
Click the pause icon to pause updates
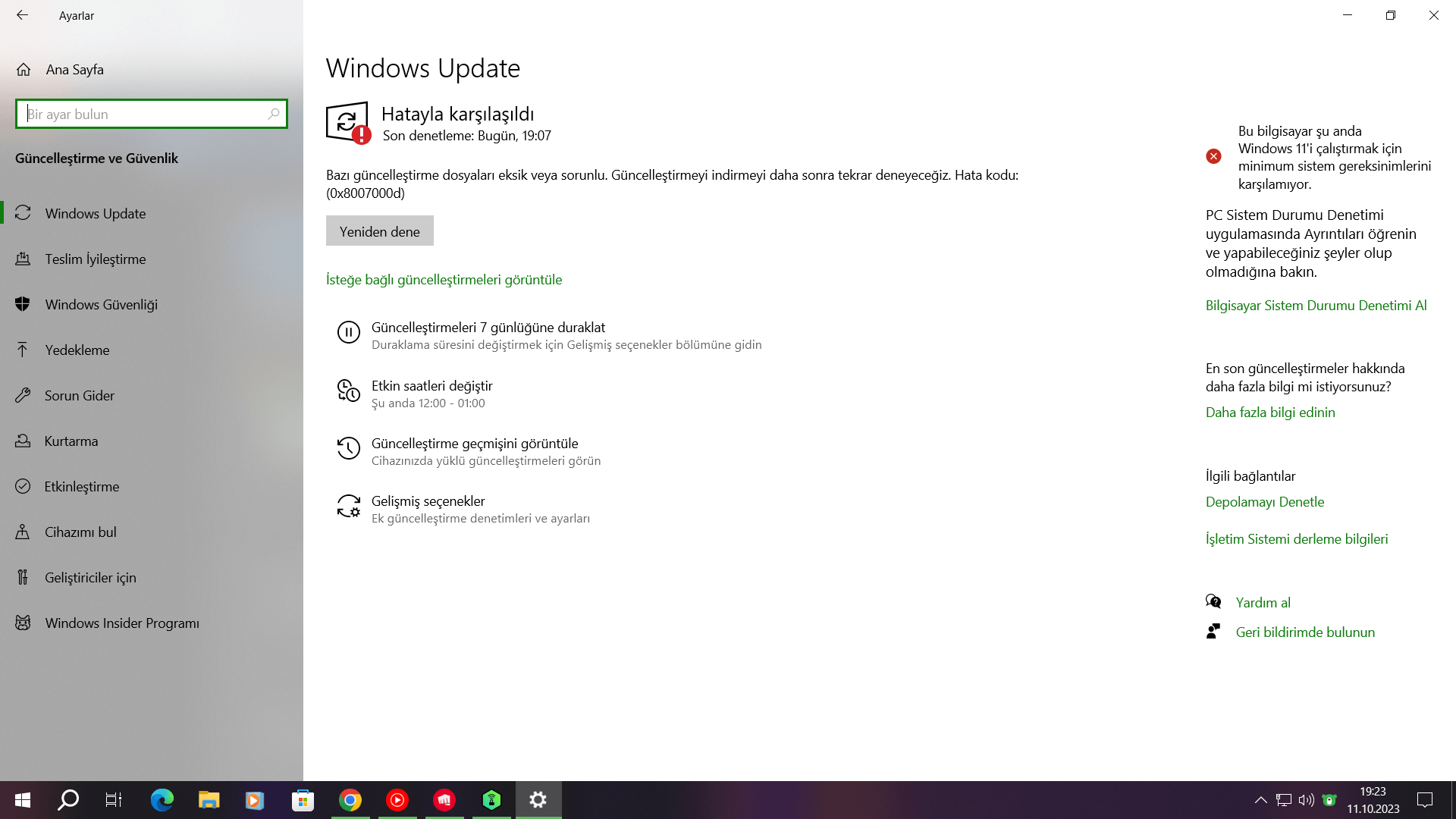point(349,332)
